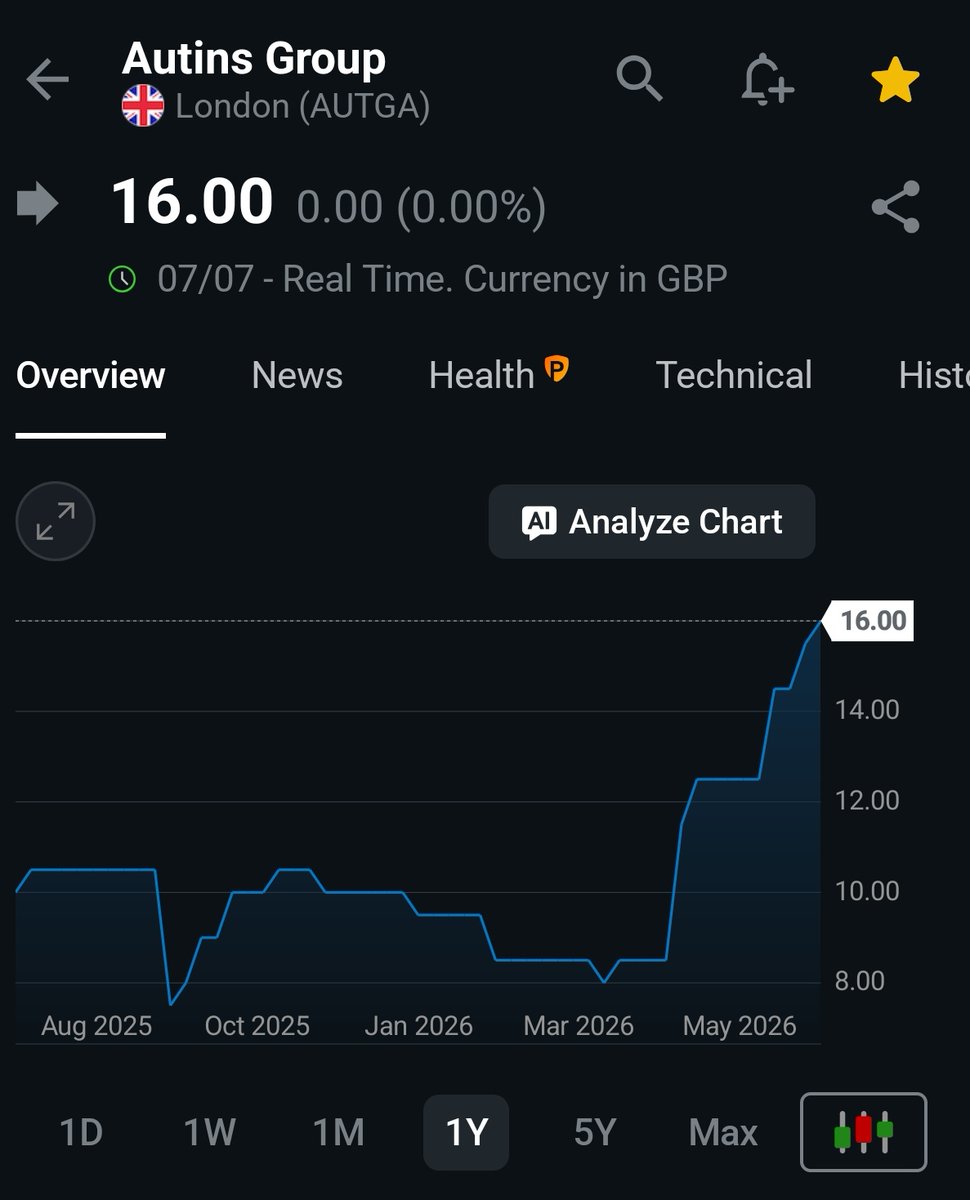
Task: Tap the 0.00 (0.00%) change value
Action: pos(422,208)
